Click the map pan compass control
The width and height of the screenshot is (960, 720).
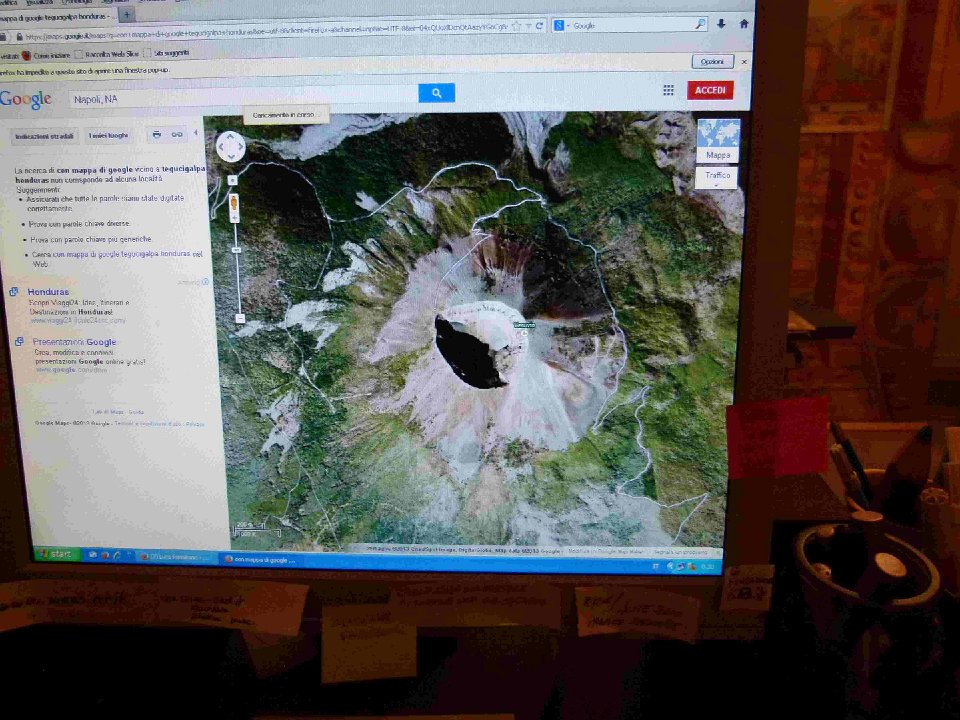pos(231,147)
